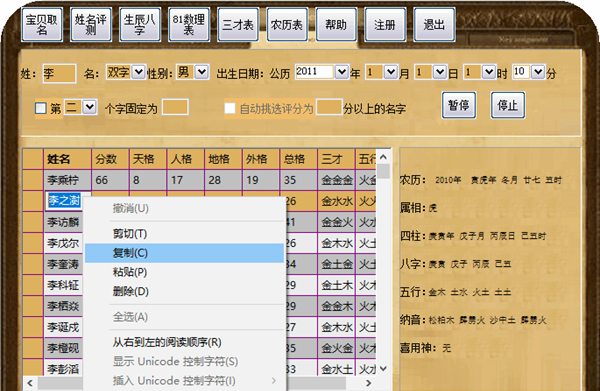
Task: Expand the birth year 2011 dropdown
Action: (341, 72)
